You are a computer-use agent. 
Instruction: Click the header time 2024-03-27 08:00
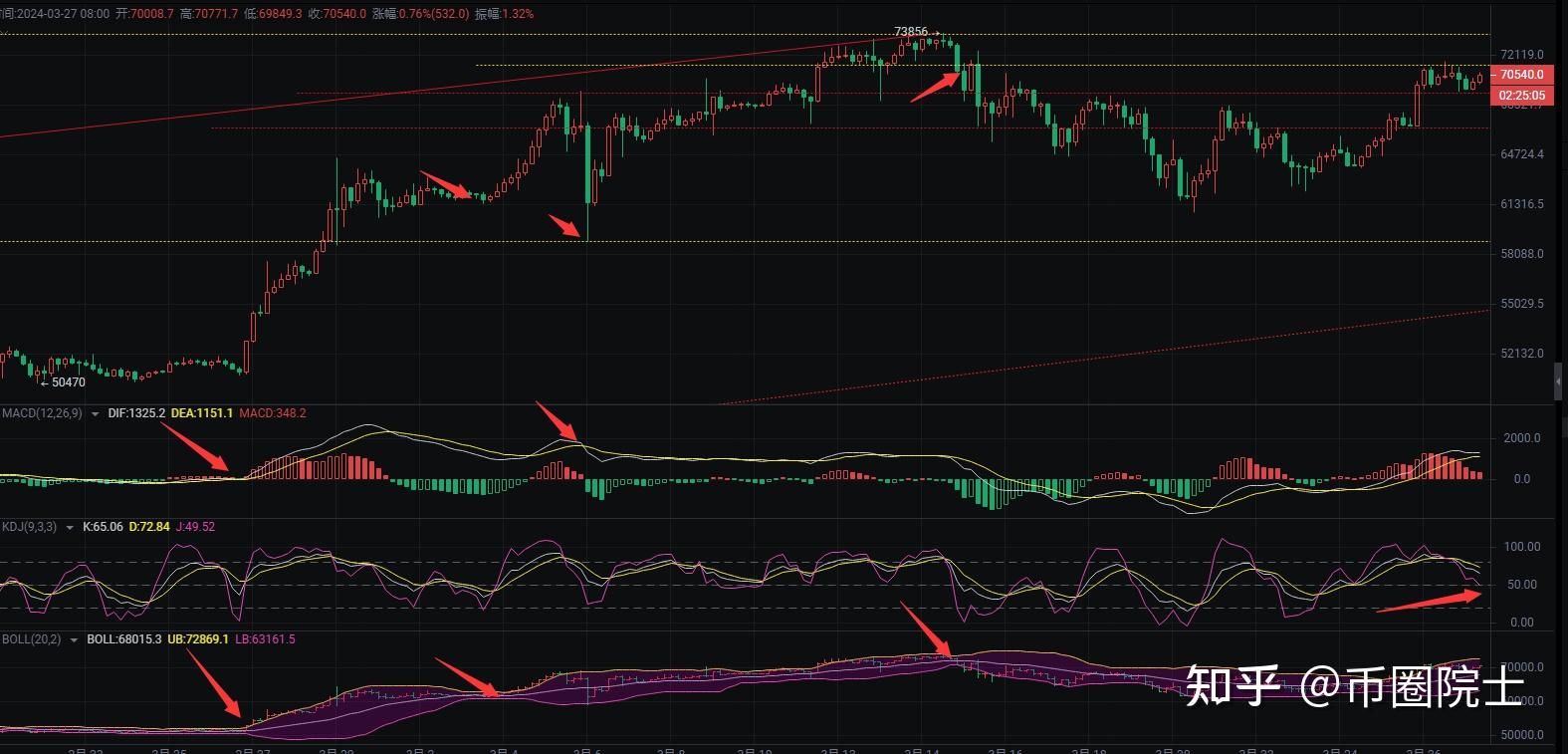(64, 14)
